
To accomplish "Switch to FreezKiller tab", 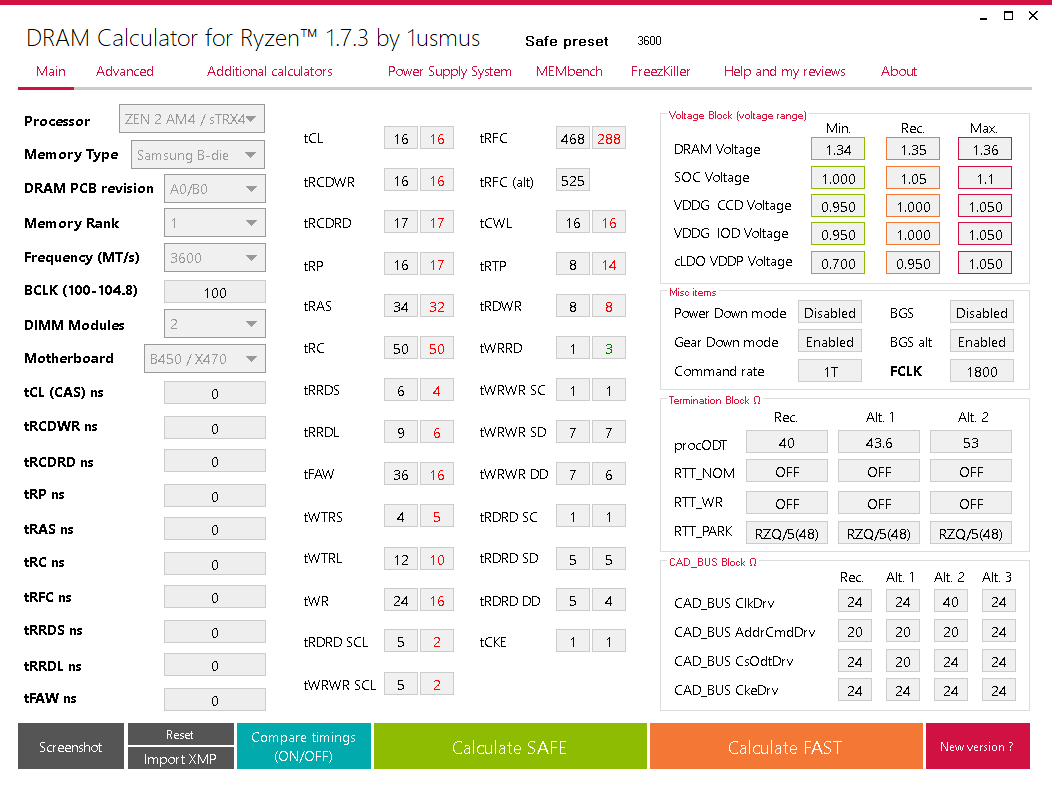I will click(x=660, y=71).
